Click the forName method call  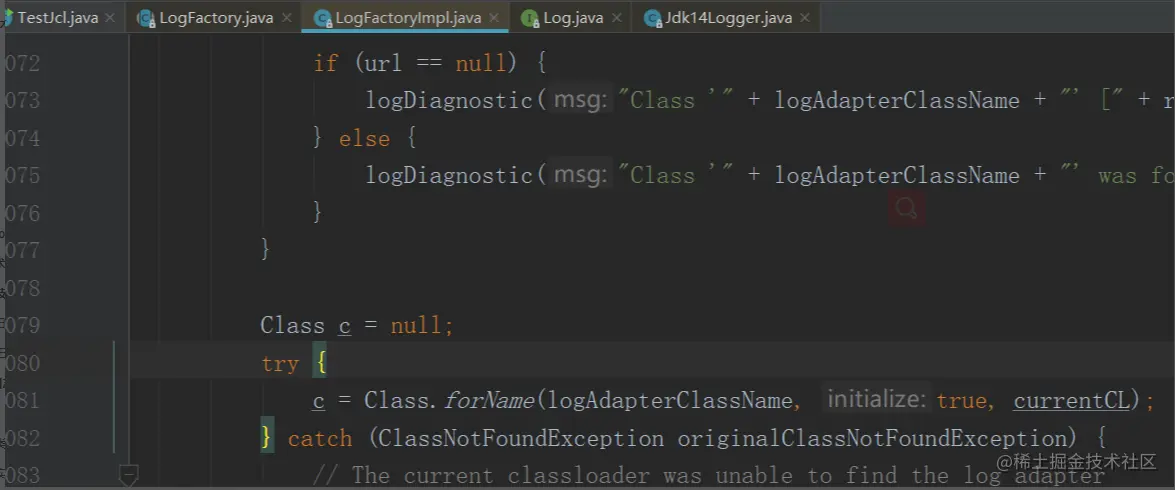(488, 401)
